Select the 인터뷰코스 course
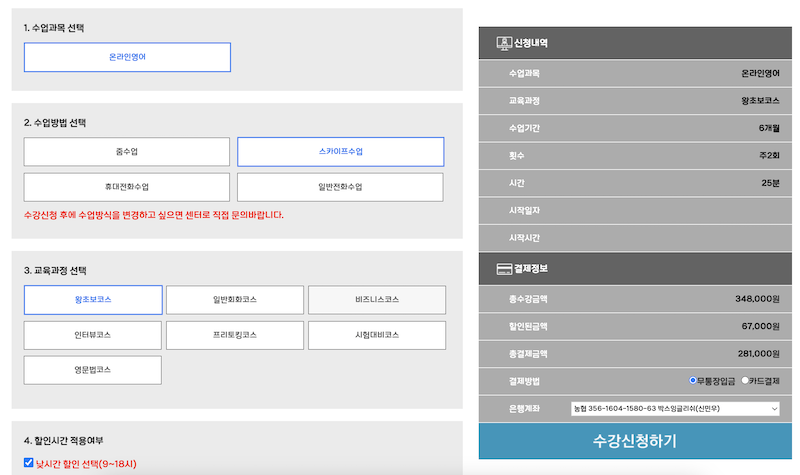The width and height of the screenshot is (800, 475). coord(93,335)
